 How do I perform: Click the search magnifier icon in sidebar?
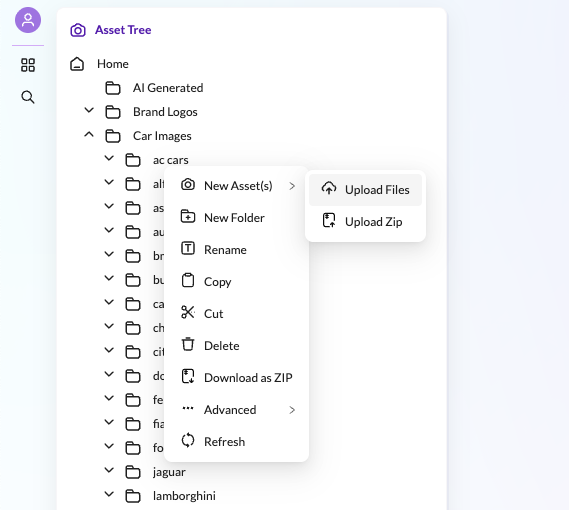tap(28, 97)
